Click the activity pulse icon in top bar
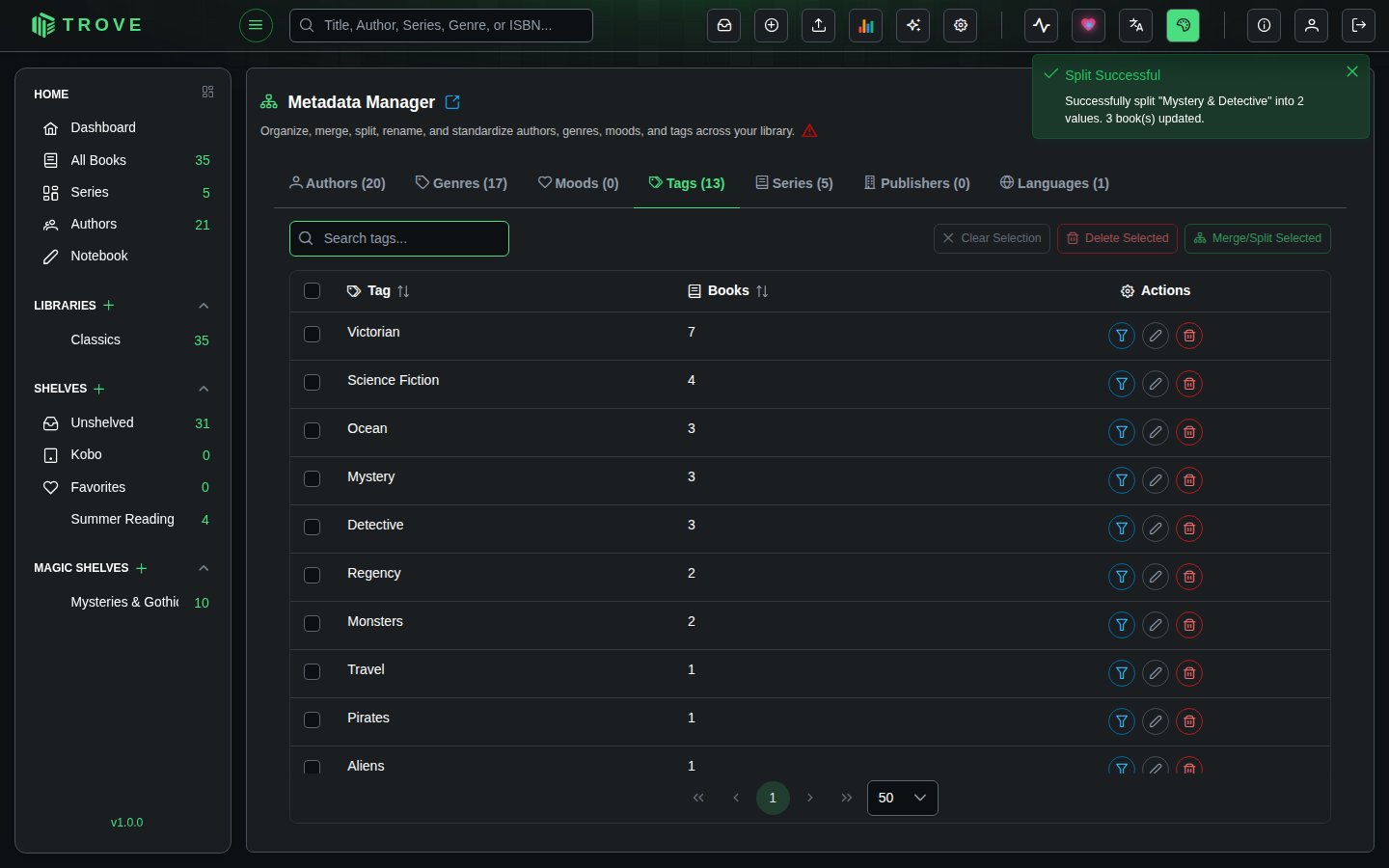Image resolution: width=1389 pixels, height=868 pixels. tap(1042, 25)
